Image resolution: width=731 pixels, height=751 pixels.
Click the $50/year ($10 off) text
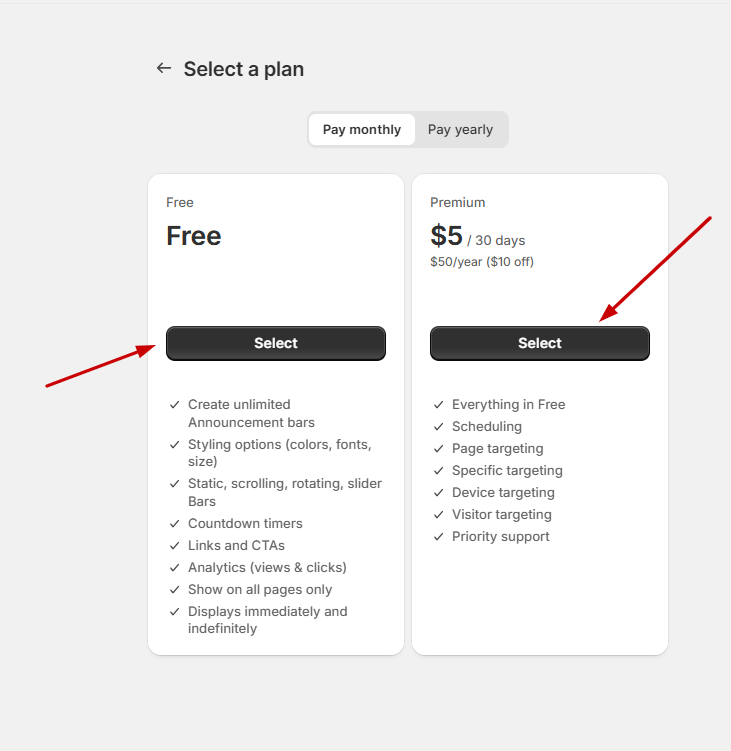[x=482, y=262]
